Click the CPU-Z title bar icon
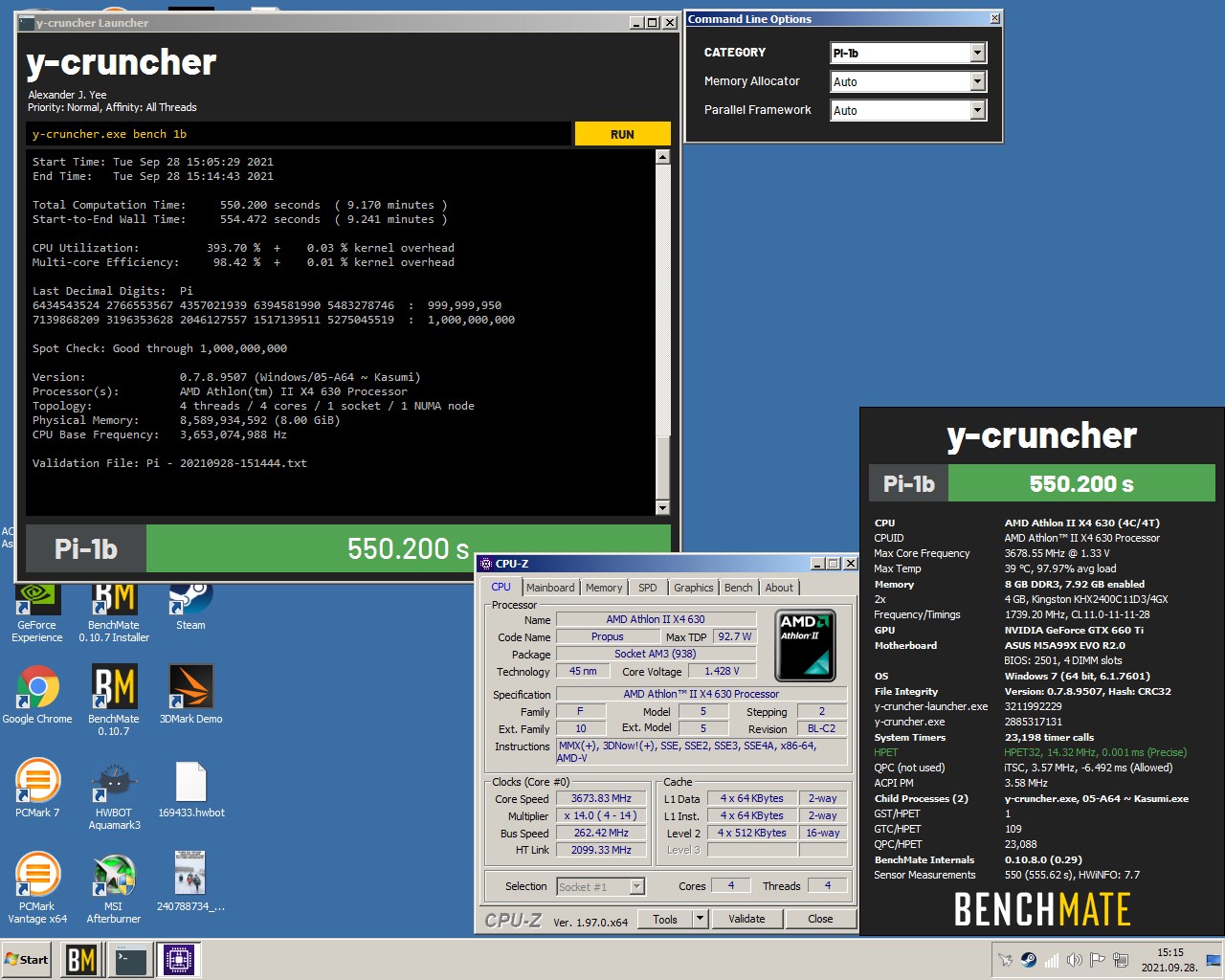Image resolution: width=1225 pixels, height=980 pixels. 486,564
